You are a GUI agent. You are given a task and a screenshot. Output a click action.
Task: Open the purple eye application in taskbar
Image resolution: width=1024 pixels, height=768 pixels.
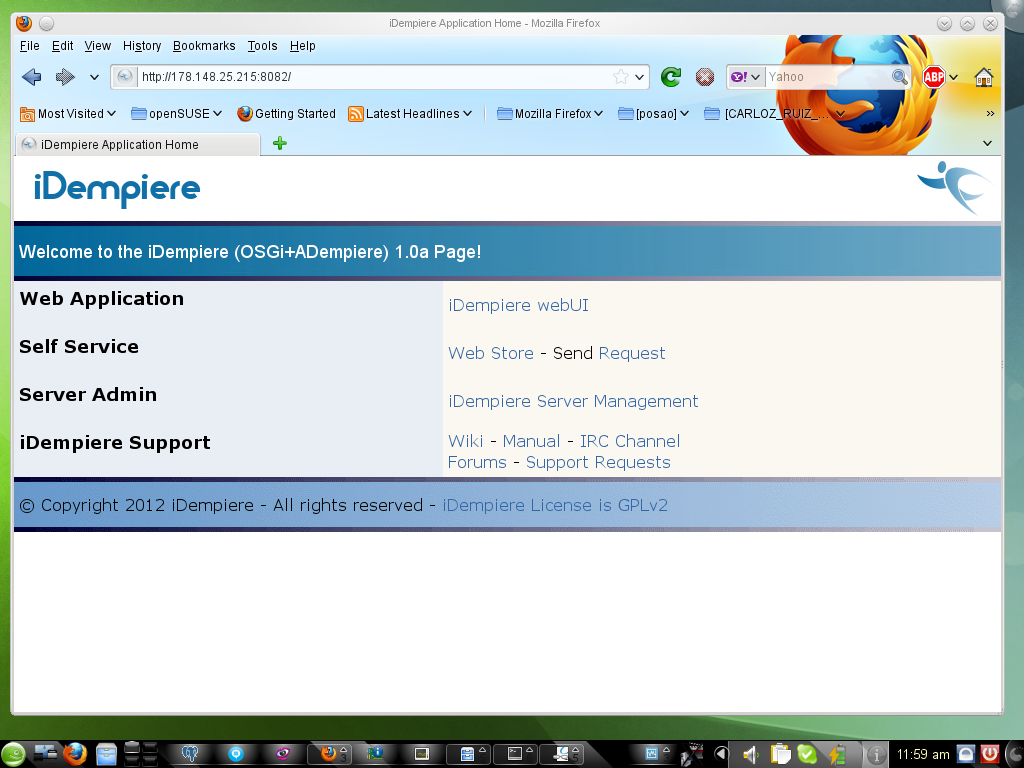tap(282, 754)
